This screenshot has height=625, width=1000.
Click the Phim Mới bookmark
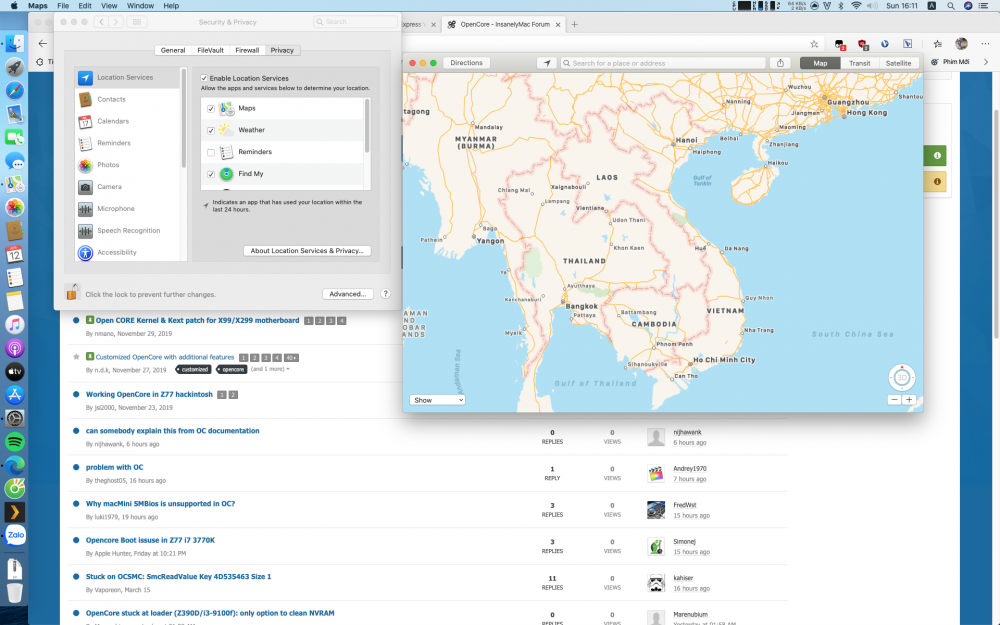[x=950, y=62]
